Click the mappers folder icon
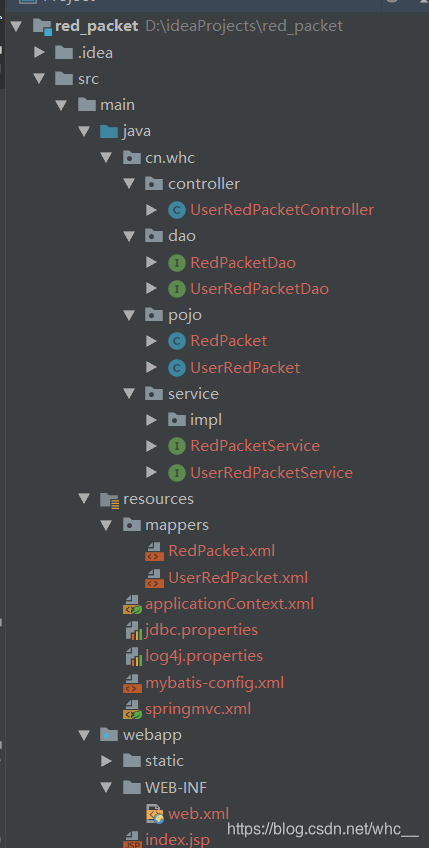429x848 pixels. (132, 525)
